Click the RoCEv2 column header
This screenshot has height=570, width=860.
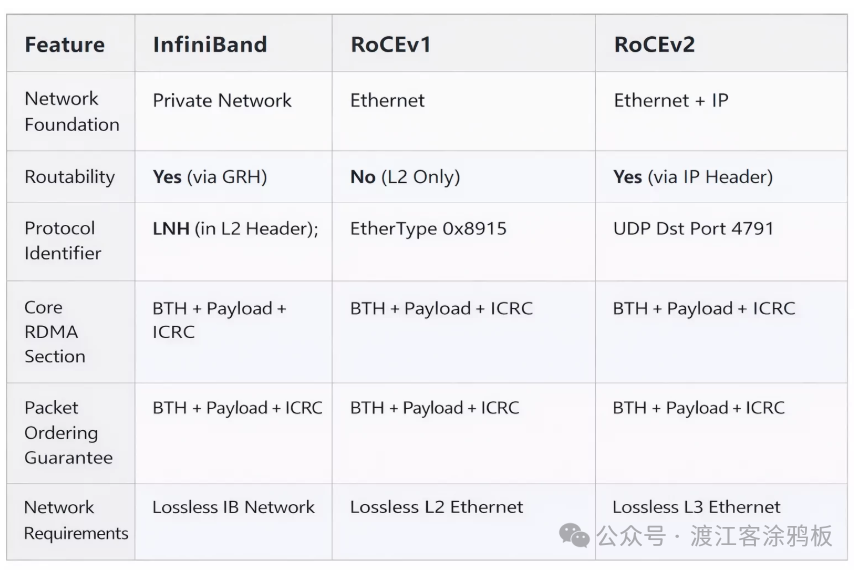pyautogui.click(x=654, y=45)
